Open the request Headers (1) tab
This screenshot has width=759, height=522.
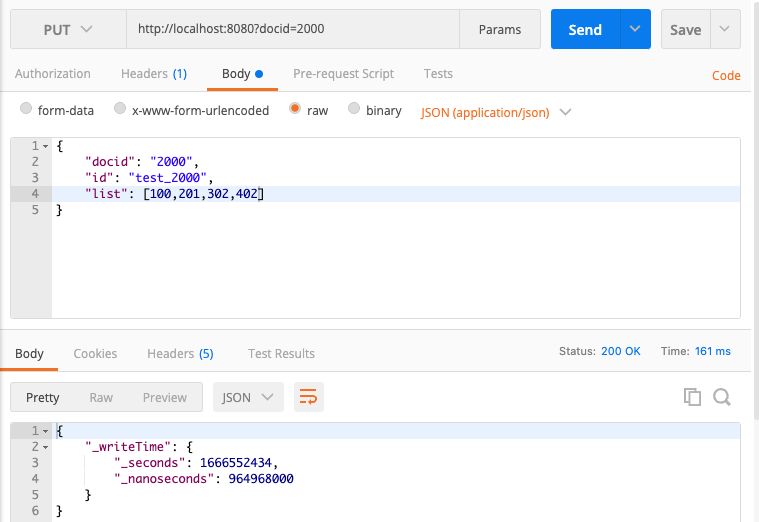(x=154, y=74)
